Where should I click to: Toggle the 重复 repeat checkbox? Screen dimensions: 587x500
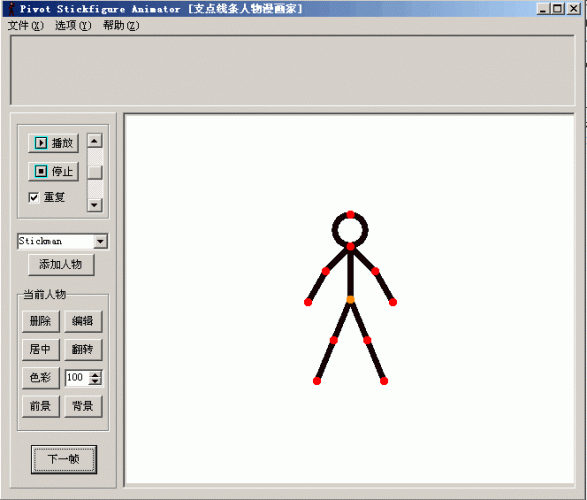(34, 197)
